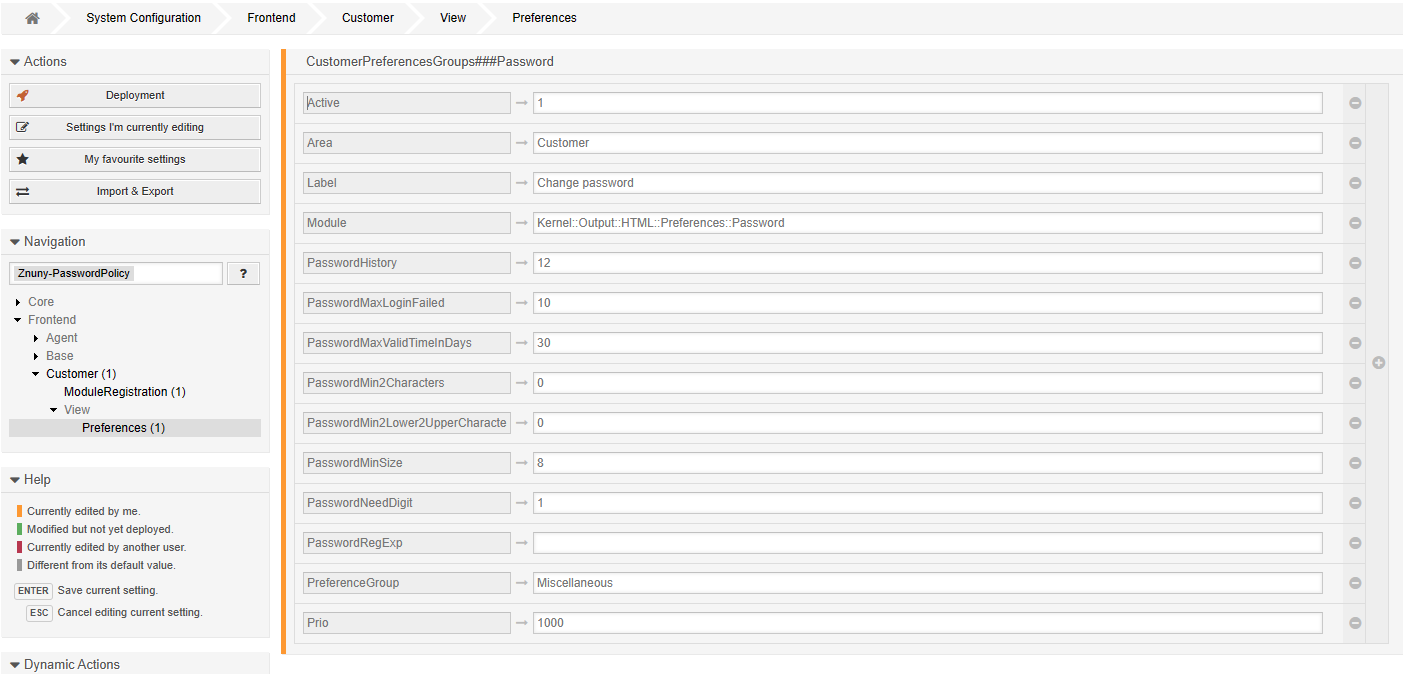Open Settings I'm currently editing
This screenshot has height=674, width=1403.
[135, 127]
